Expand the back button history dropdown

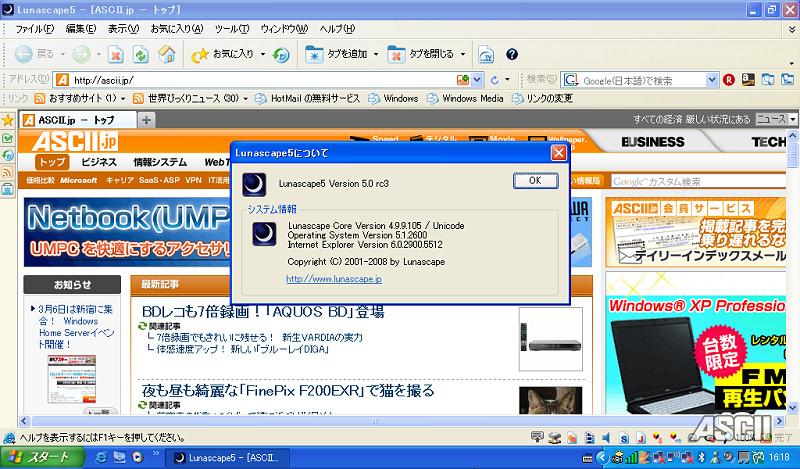(63, 54)
